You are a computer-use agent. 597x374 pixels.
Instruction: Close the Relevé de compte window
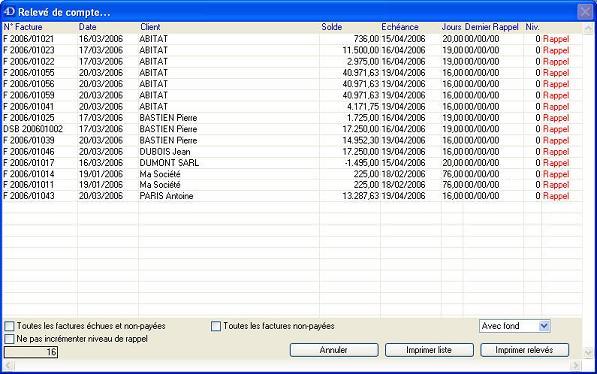click(586, 12)
